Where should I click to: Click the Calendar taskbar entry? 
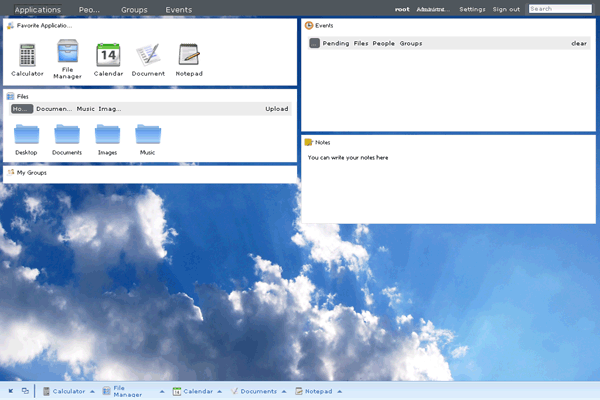pyautogui.click(x=193, y=391)
